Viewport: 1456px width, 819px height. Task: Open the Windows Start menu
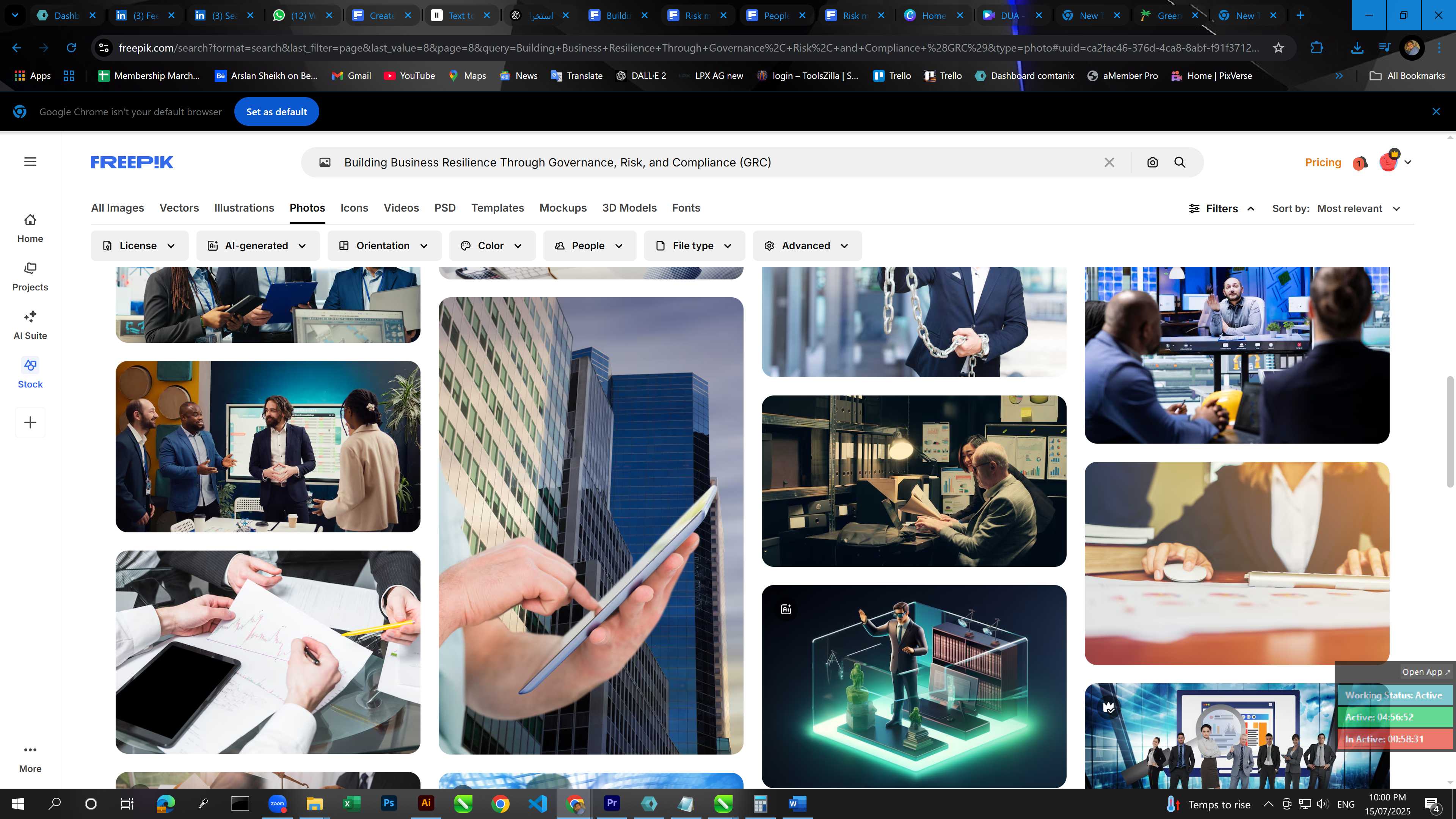(18, 803)
